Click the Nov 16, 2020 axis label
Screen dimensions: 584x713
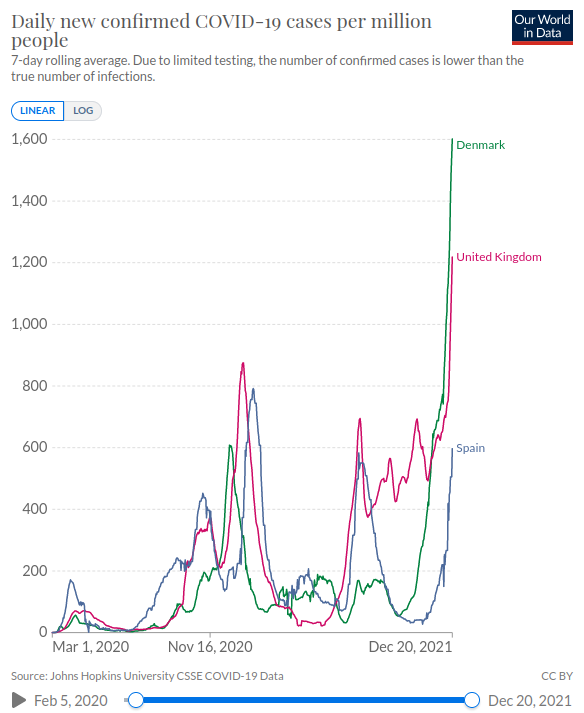tap(210, 647)
